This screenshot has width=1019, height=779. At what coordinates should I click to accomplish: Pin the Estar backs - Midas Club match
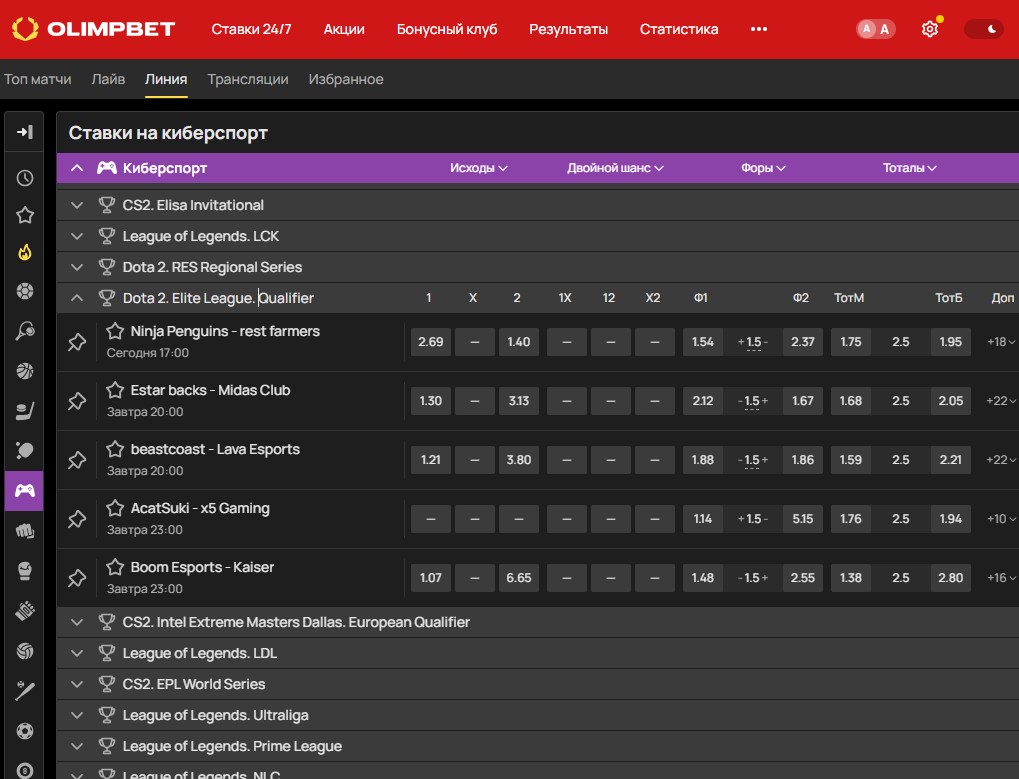tap(77, 401)
